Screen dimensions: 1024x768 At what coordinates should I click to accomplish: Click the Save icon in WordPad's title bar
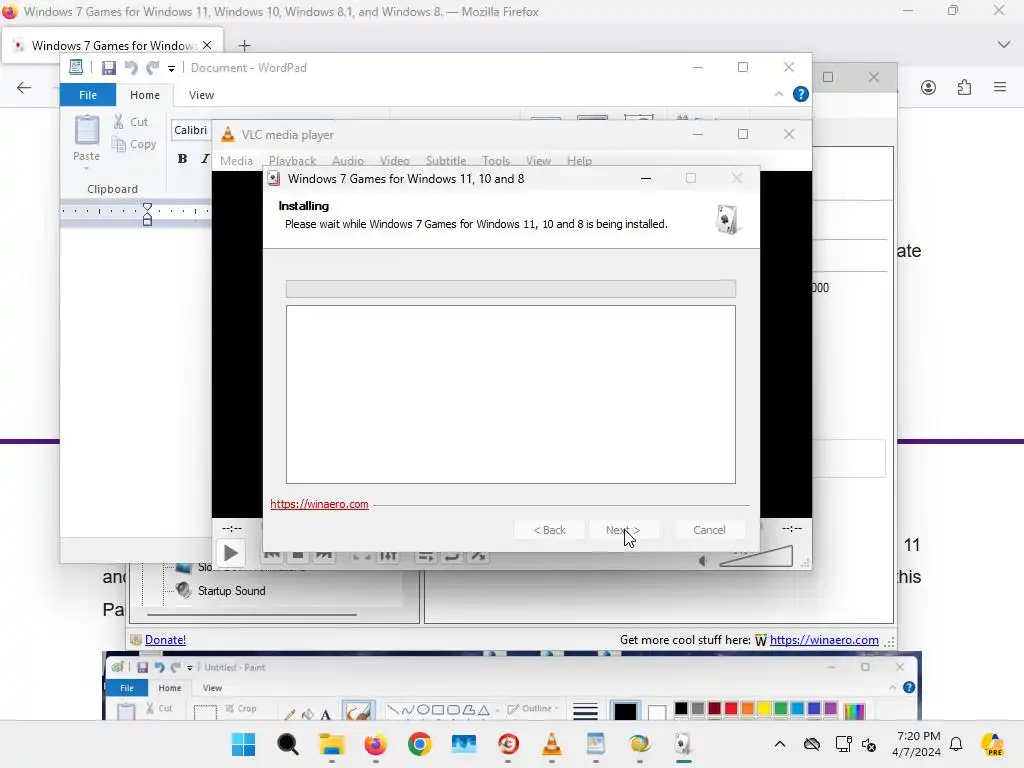(109, 68)
